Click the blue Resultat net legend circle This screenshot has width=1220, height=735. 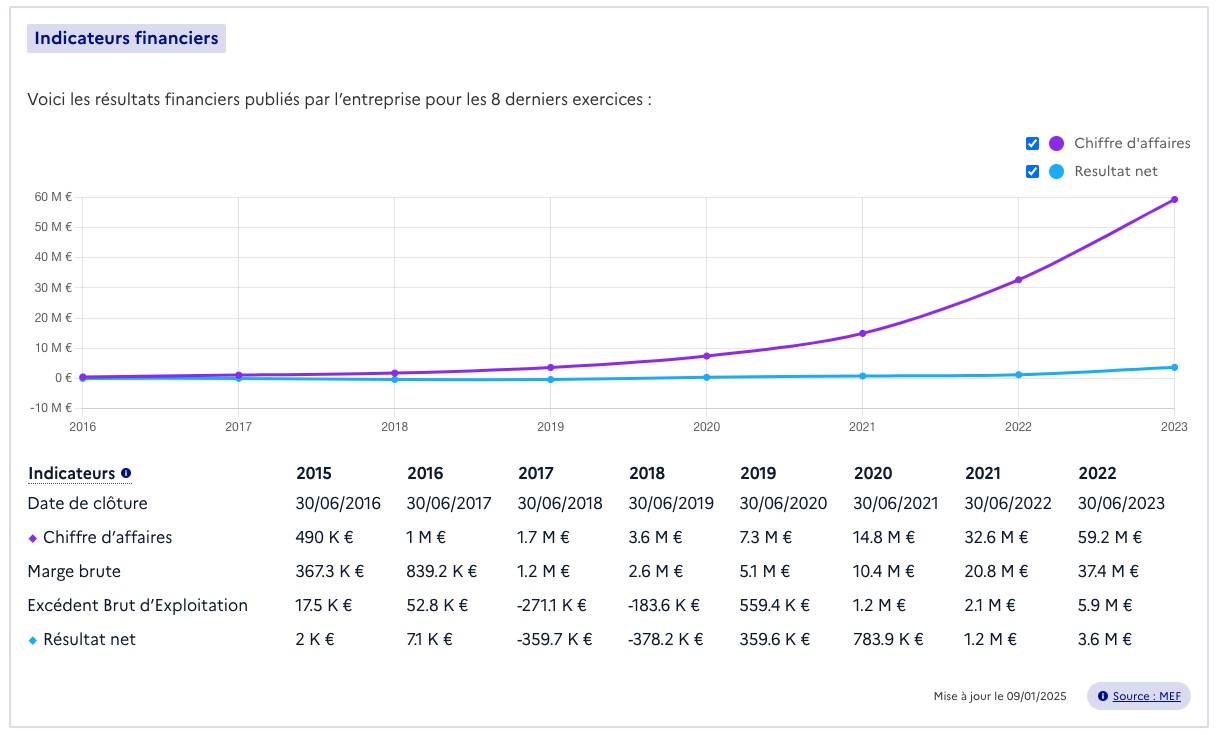click(1057, 171)
